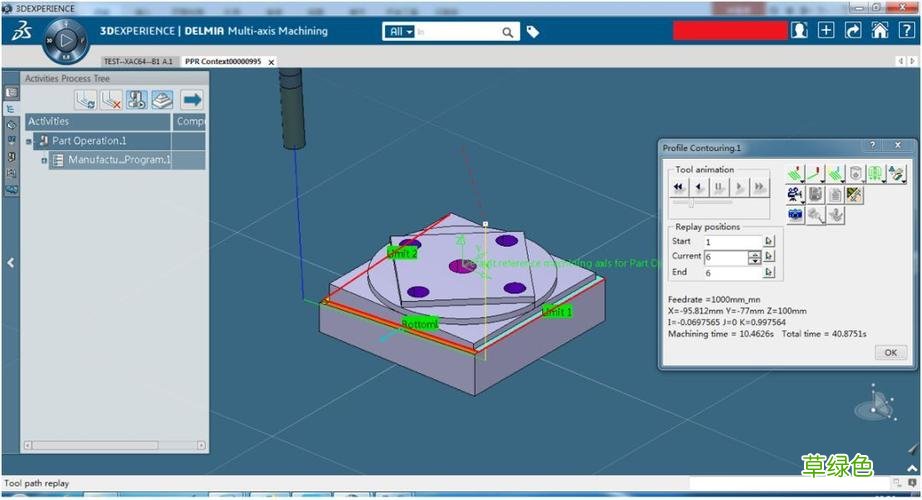Image resolution: width=922 pixels, height=500 pixels.
Task: Click the tag icon beside search
Action: point(533,32)
